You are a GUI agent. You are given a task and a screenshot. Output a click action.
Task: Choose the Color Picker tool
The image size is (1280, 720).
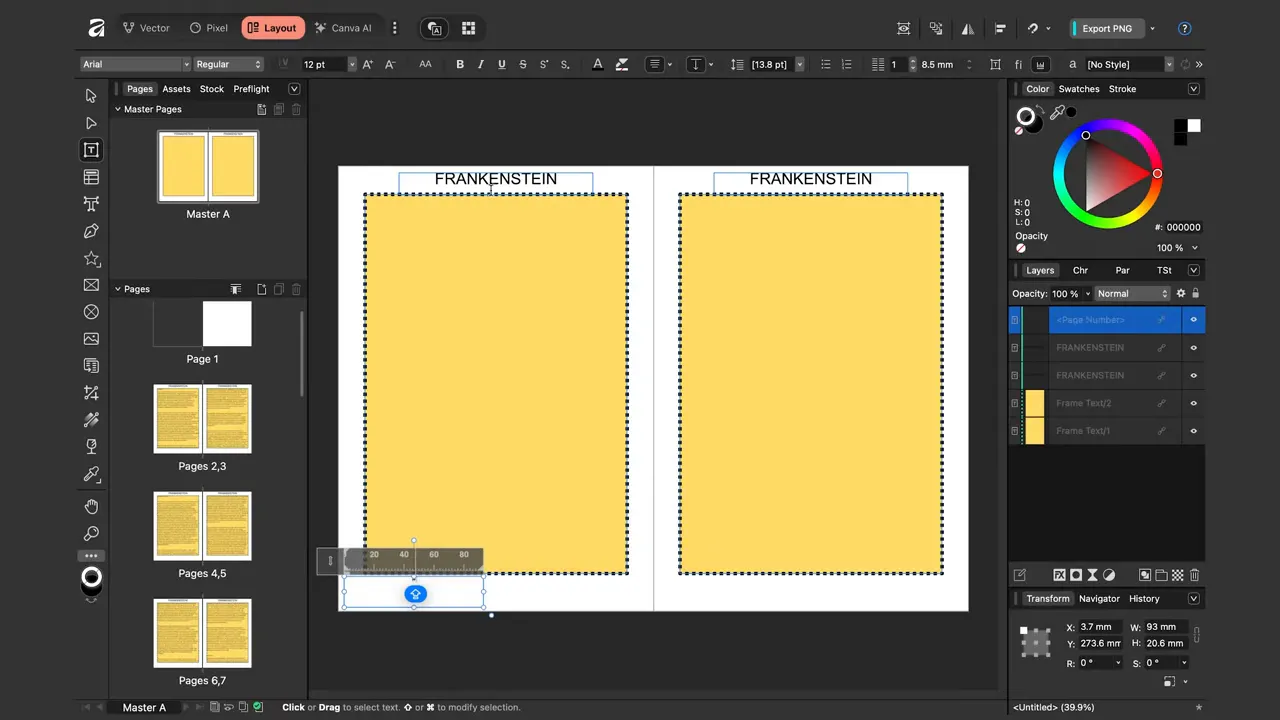[x=91, y=474]
